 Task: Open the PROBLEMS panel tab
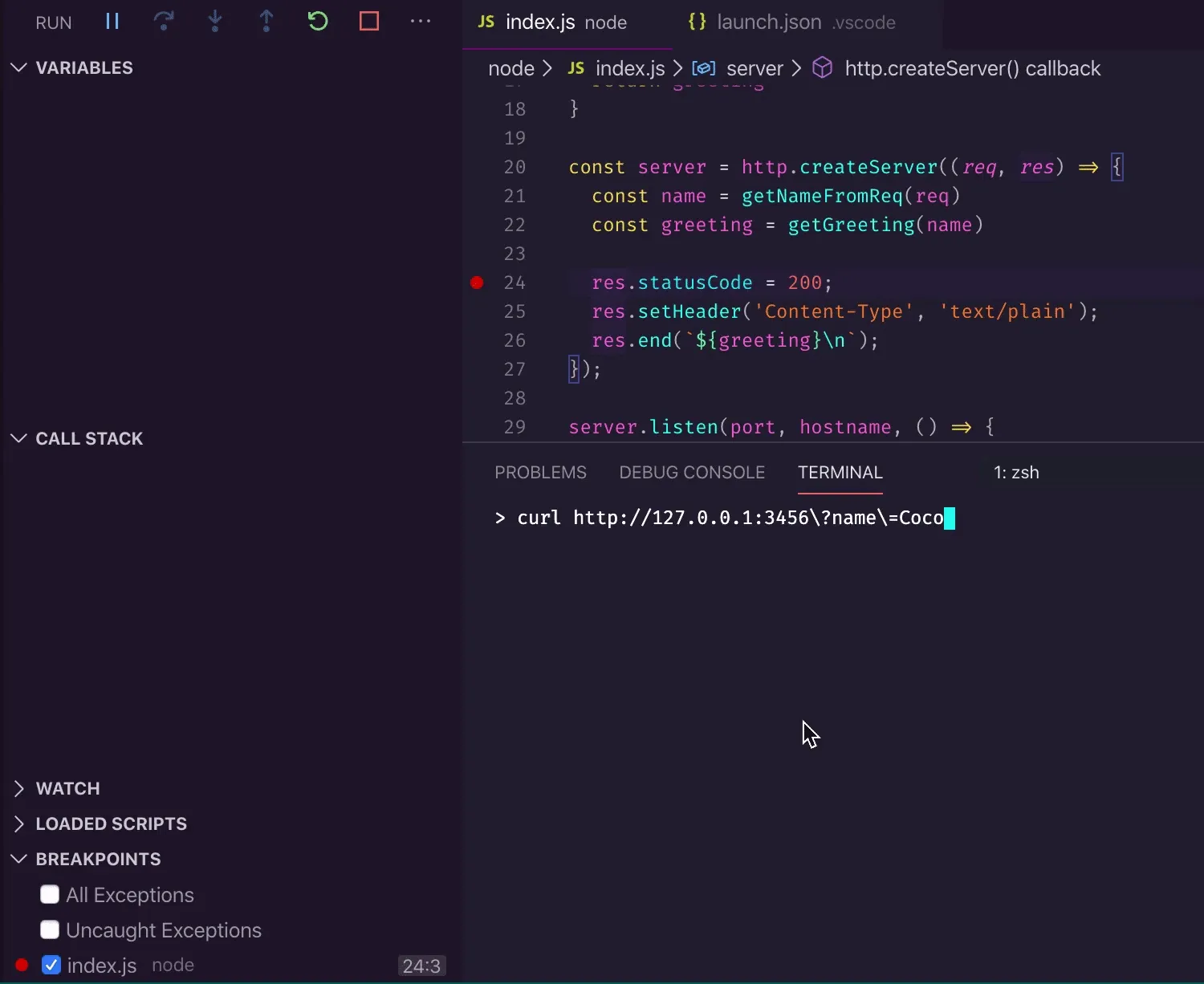(540, 472)
